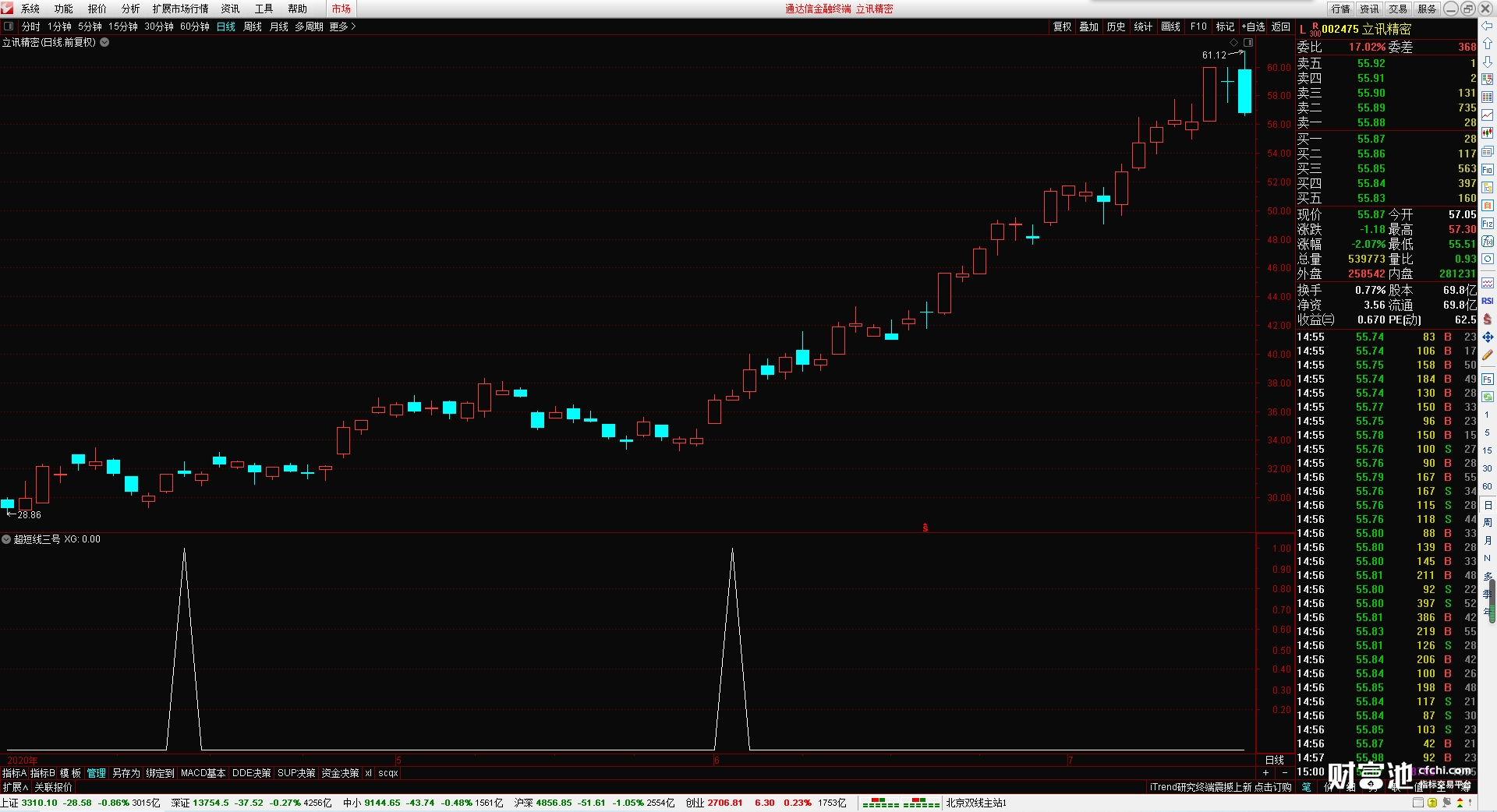1497x812 pixels.
Task: Click the small panel icon left of 分时
Action: tap(9, 26)
